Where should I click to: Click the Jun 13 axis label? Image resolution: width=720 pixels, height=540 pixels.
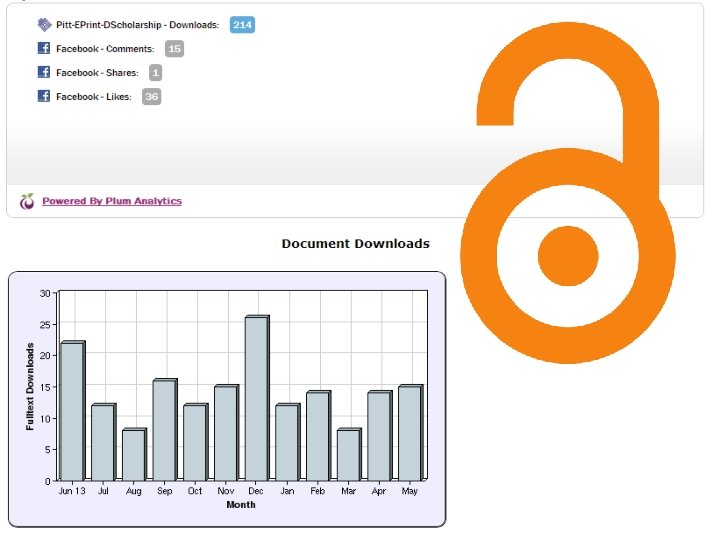(x=72, y=491)
